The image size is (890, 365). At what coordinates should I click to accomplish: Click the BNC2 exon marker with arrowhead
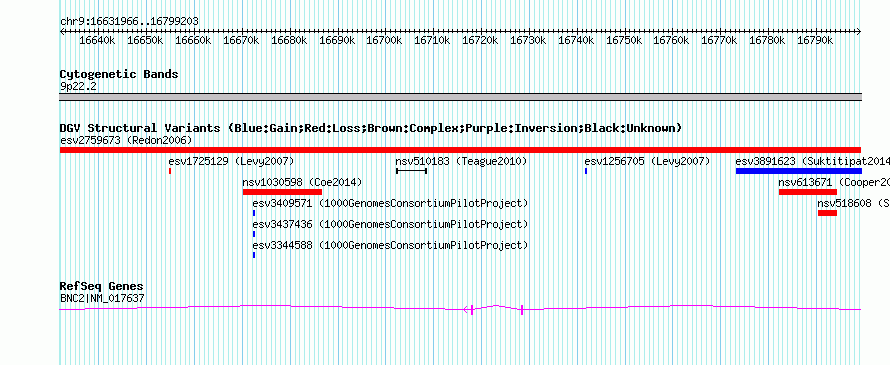coord(469,309)
